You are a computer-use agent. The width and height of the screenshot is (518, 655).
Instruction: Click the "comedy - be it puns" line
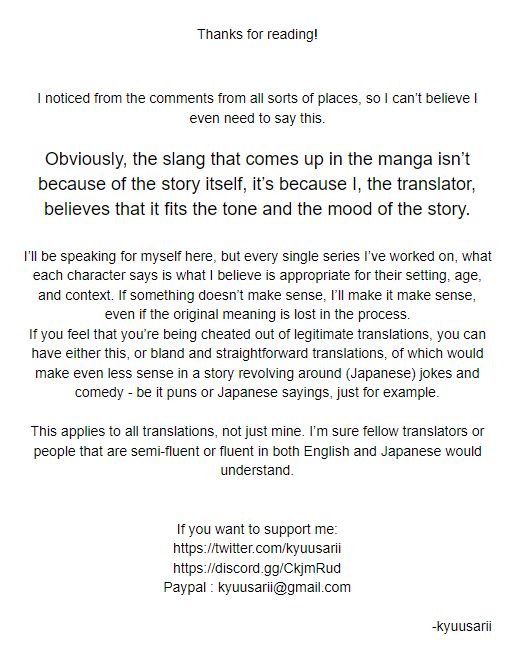tap(257, 393)
